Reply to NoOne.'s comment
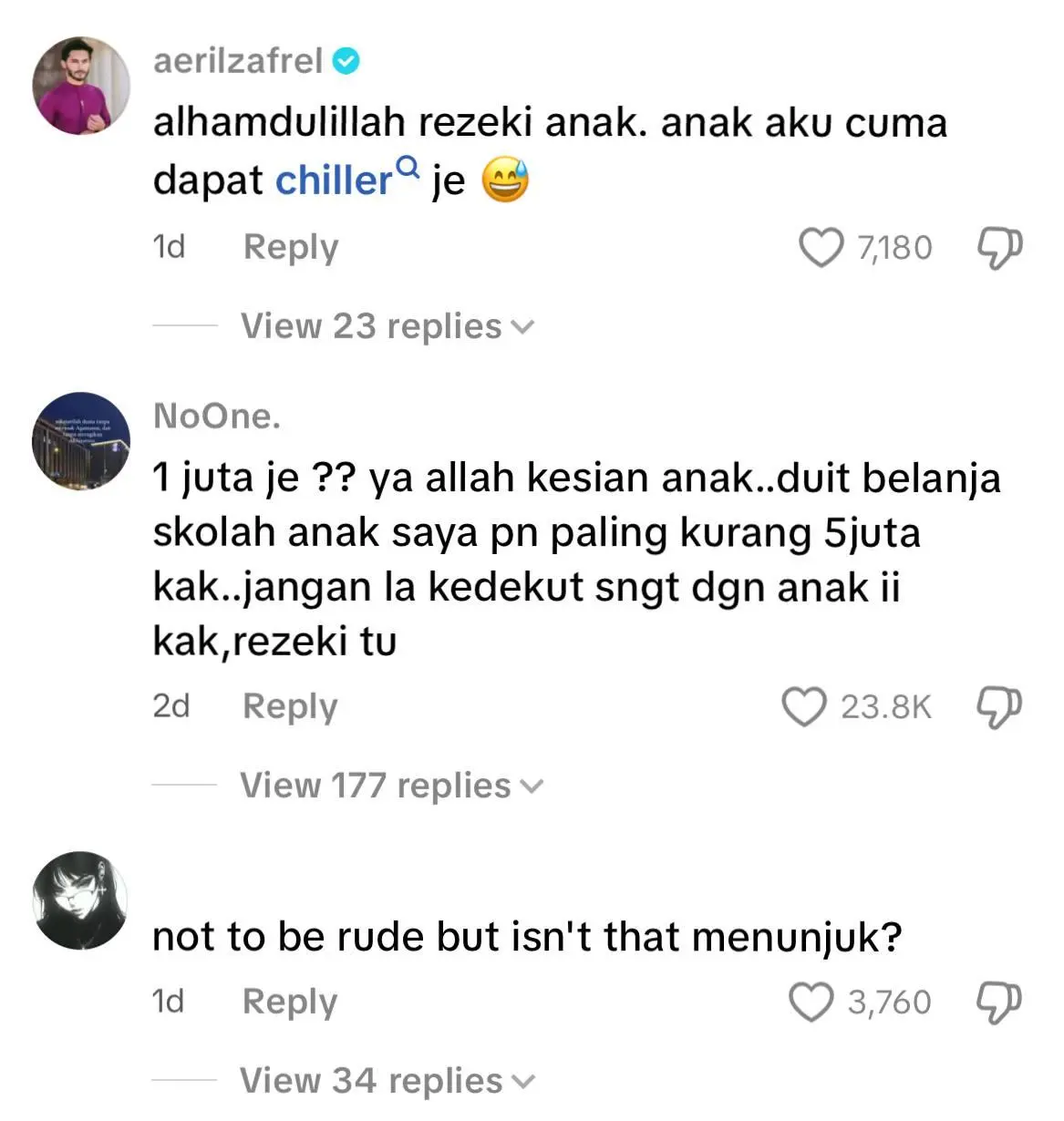1064x1121 pixels. (x=290, y=707)
